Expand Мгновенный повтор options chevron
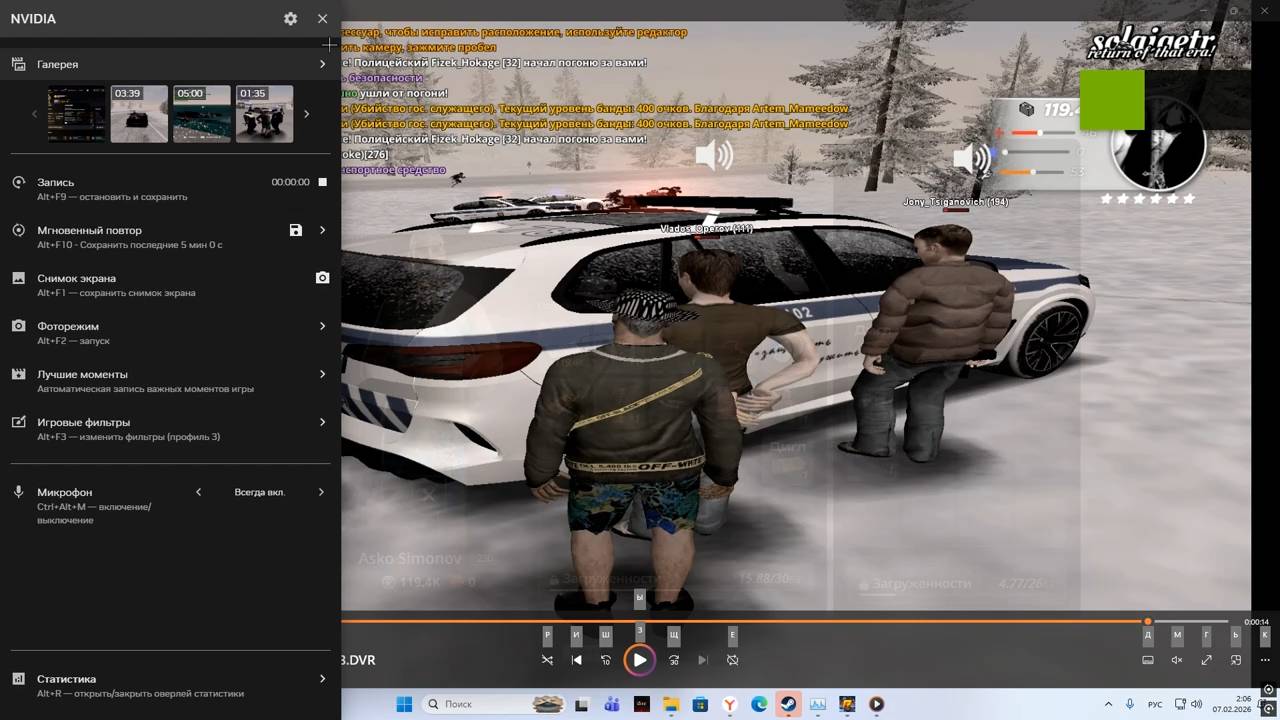Screen dimensions: 1280x720 (x=322, y=230)
